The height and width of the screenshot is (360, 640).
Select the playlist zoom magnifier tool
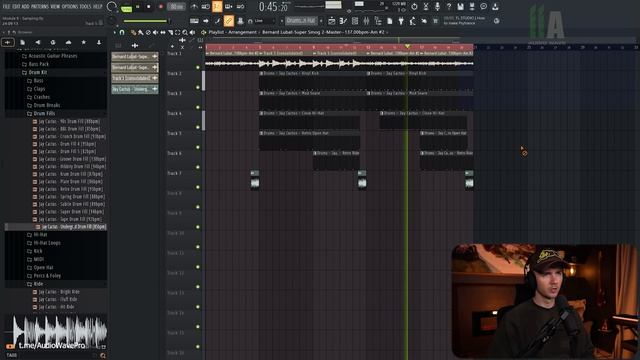pos(185,32)
